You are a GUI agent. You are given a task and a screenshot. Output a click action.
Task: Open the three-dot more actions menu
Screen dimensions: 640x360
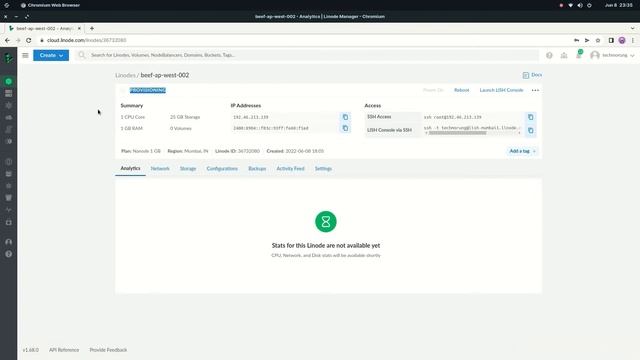click(x=536, y=90)
